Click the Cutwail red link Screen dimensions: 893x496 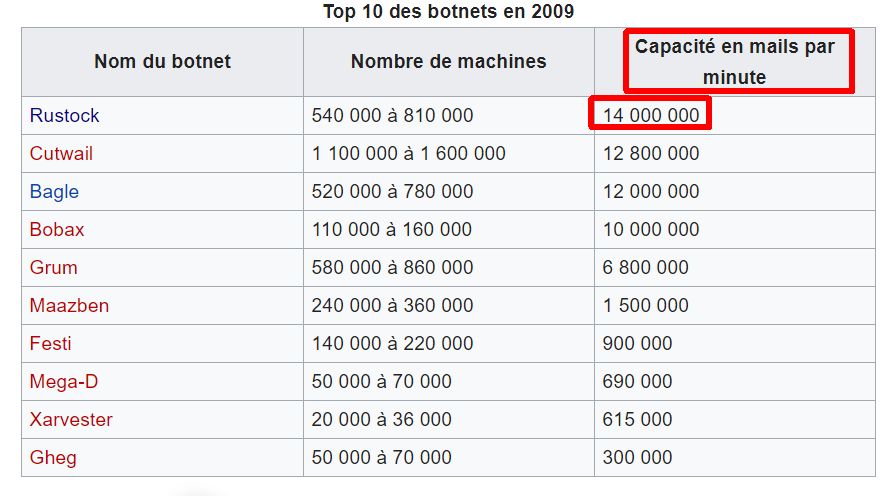pos(61,154)
